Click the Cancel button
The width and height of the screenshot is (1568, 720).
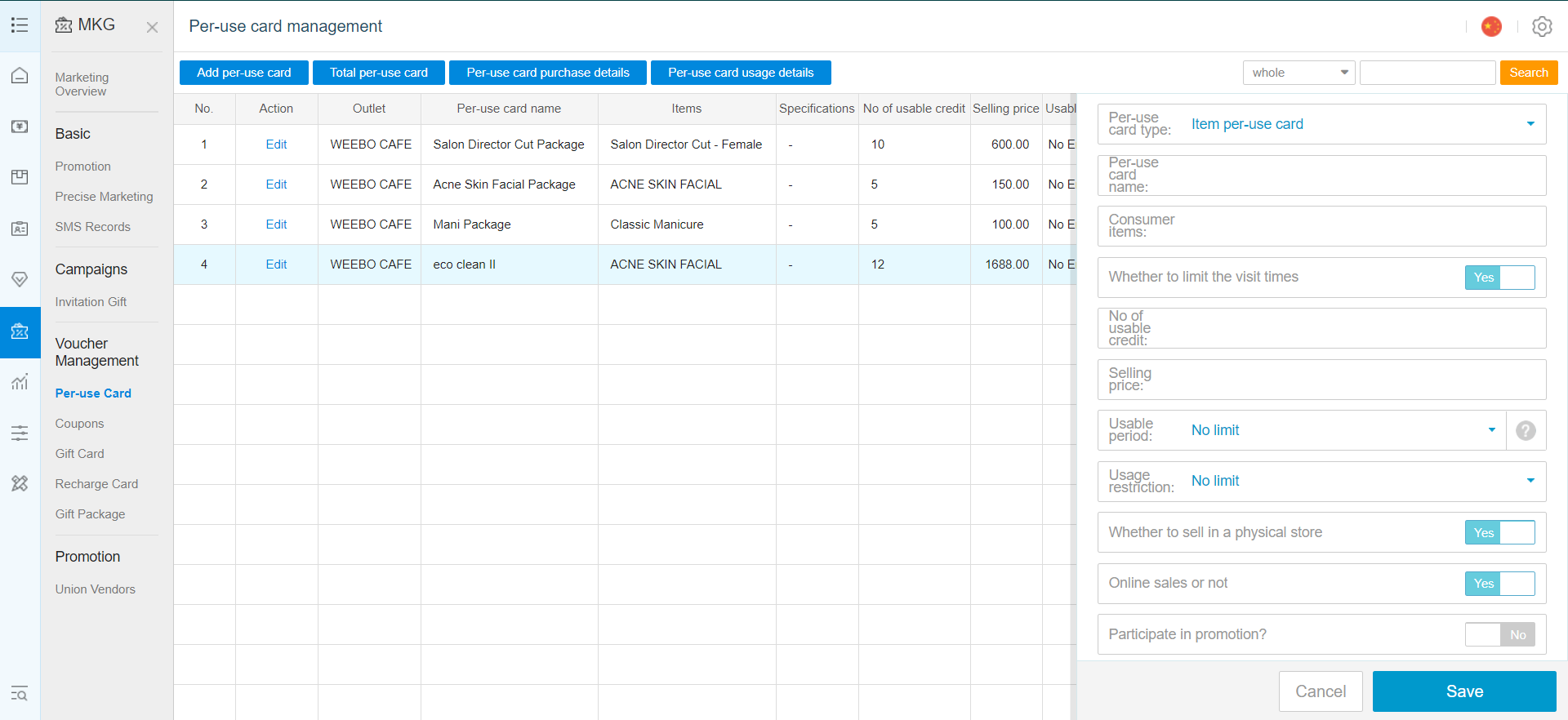tap(1321, 691)
